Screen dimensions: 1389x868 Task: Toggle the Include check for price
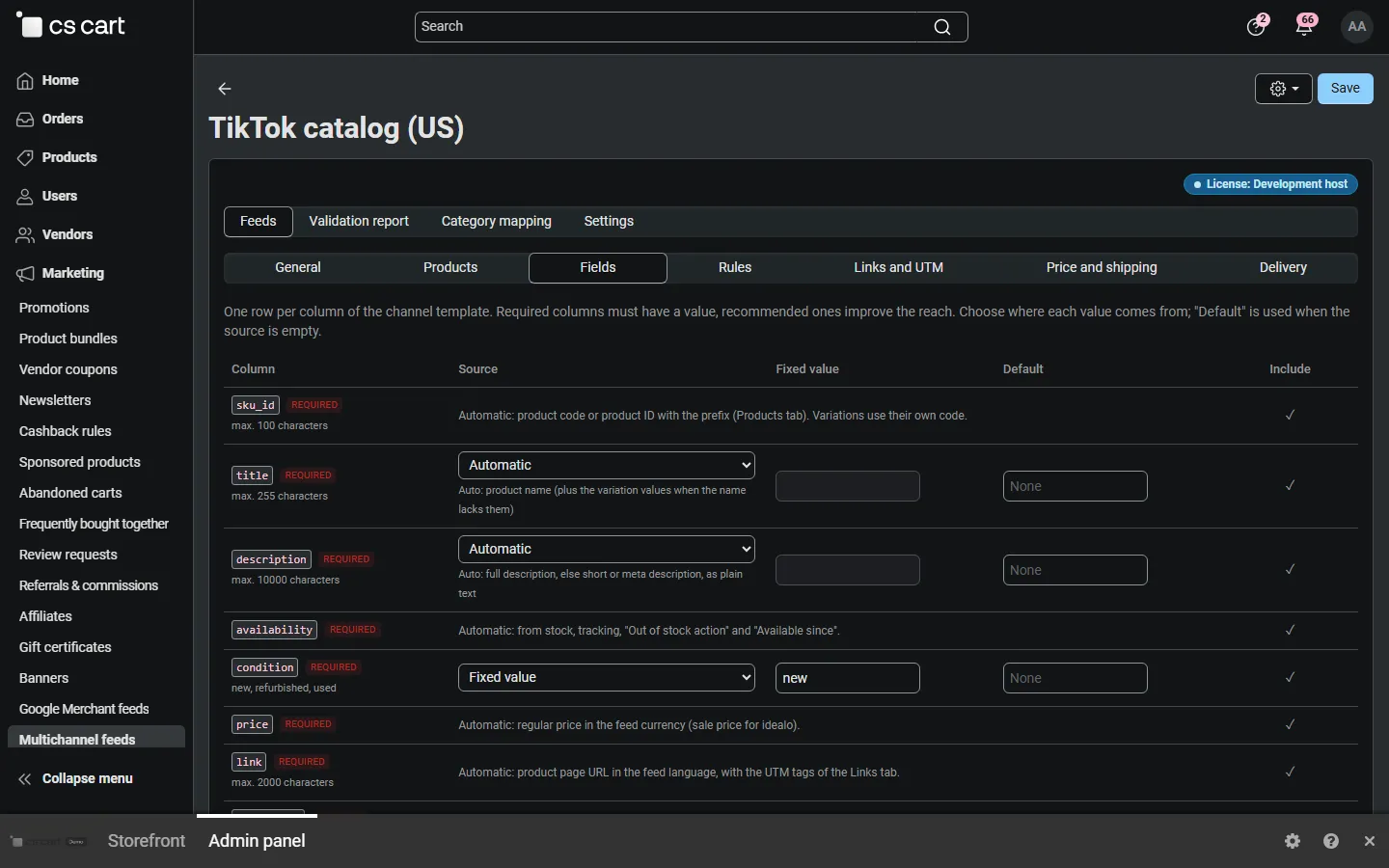pos(1290,724)
